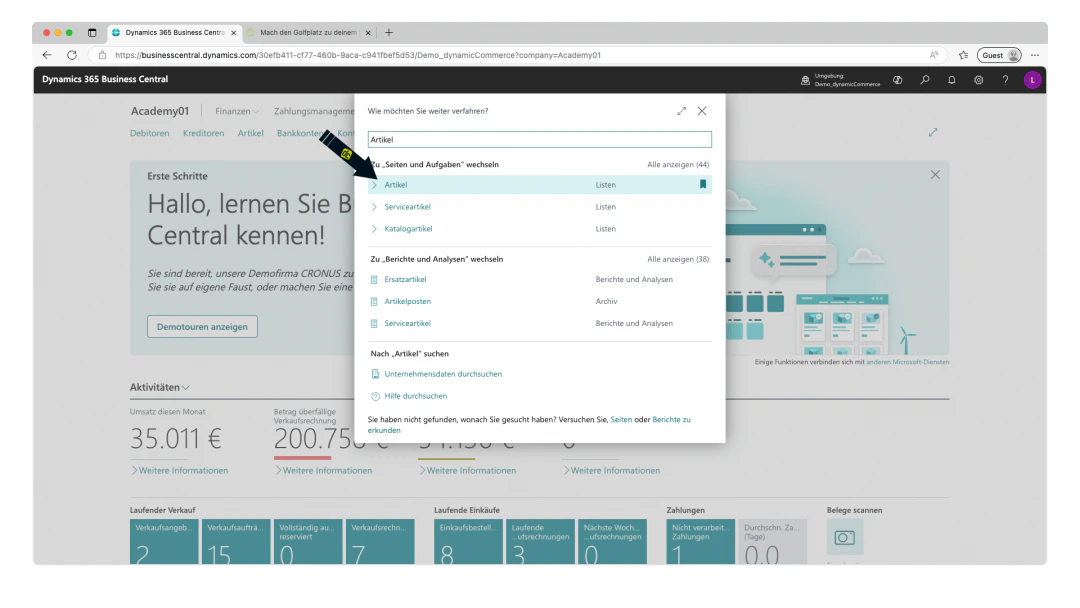Toggle bookmark for Artikel result
1080x608 pixels.
[703, 185]
